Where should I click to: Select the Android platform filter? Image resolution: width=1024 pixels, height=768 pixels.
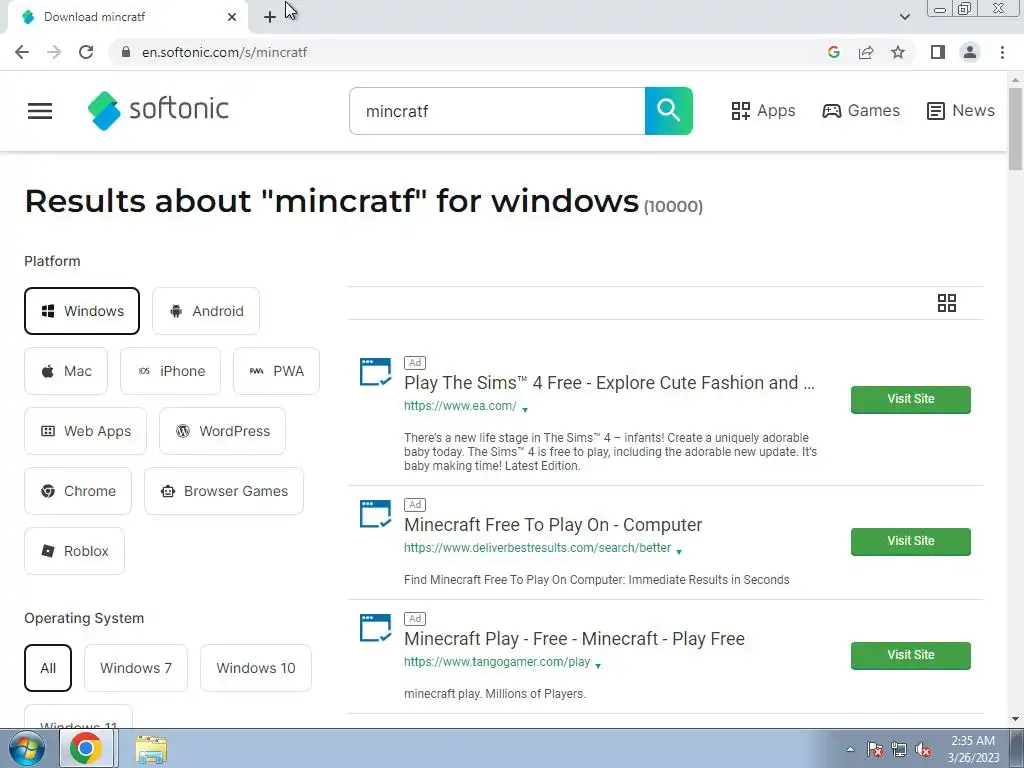point(206,311)
